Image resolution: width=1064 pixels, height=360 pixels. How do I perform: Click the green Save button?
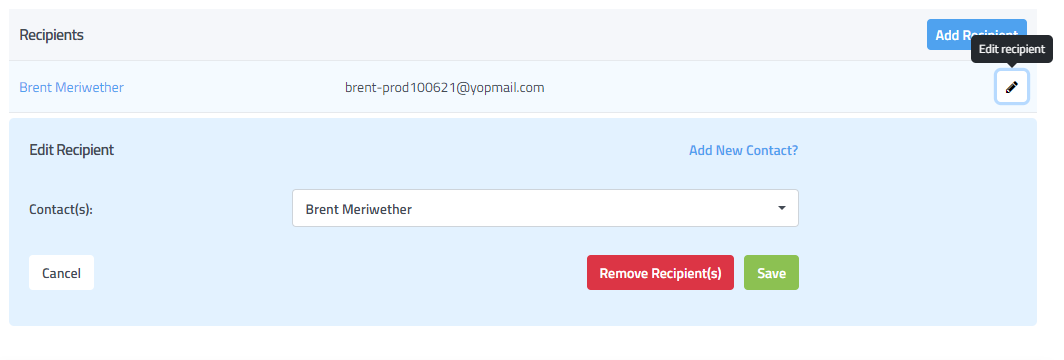(771, 273)
